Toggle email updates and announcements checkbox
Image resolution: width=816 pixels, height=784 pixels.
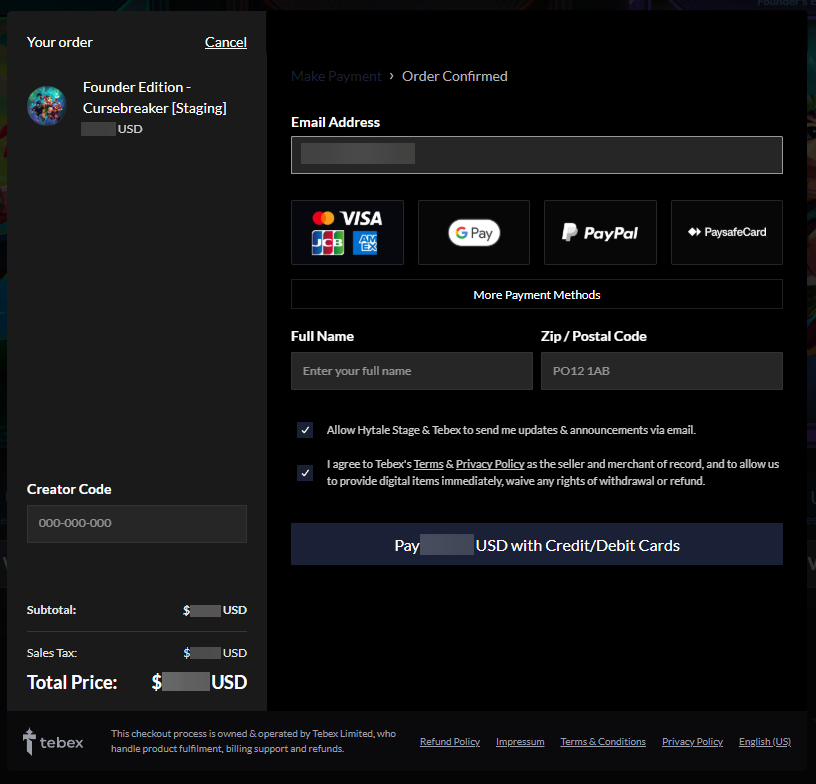coord(305,430)
